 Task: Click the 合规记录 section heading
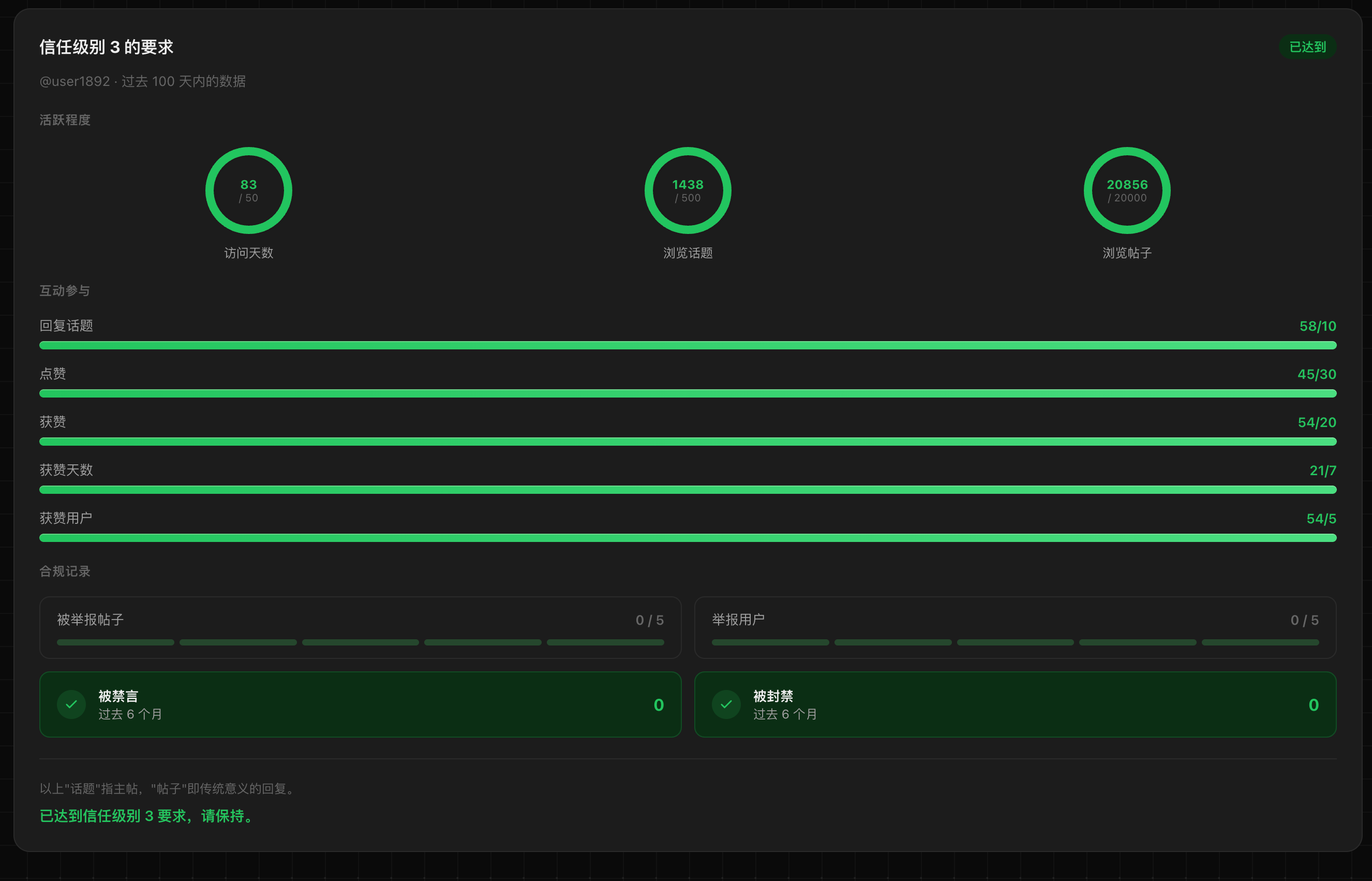[65, 571]
